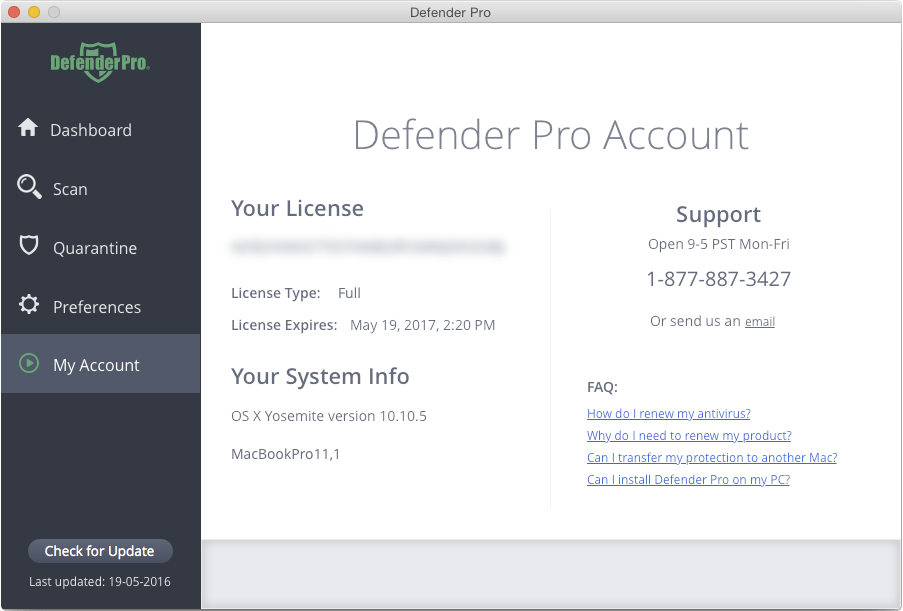The height and width of the screenshot is (611, 903).
Task: Click the Check for Update button
Action: (100, 551)
